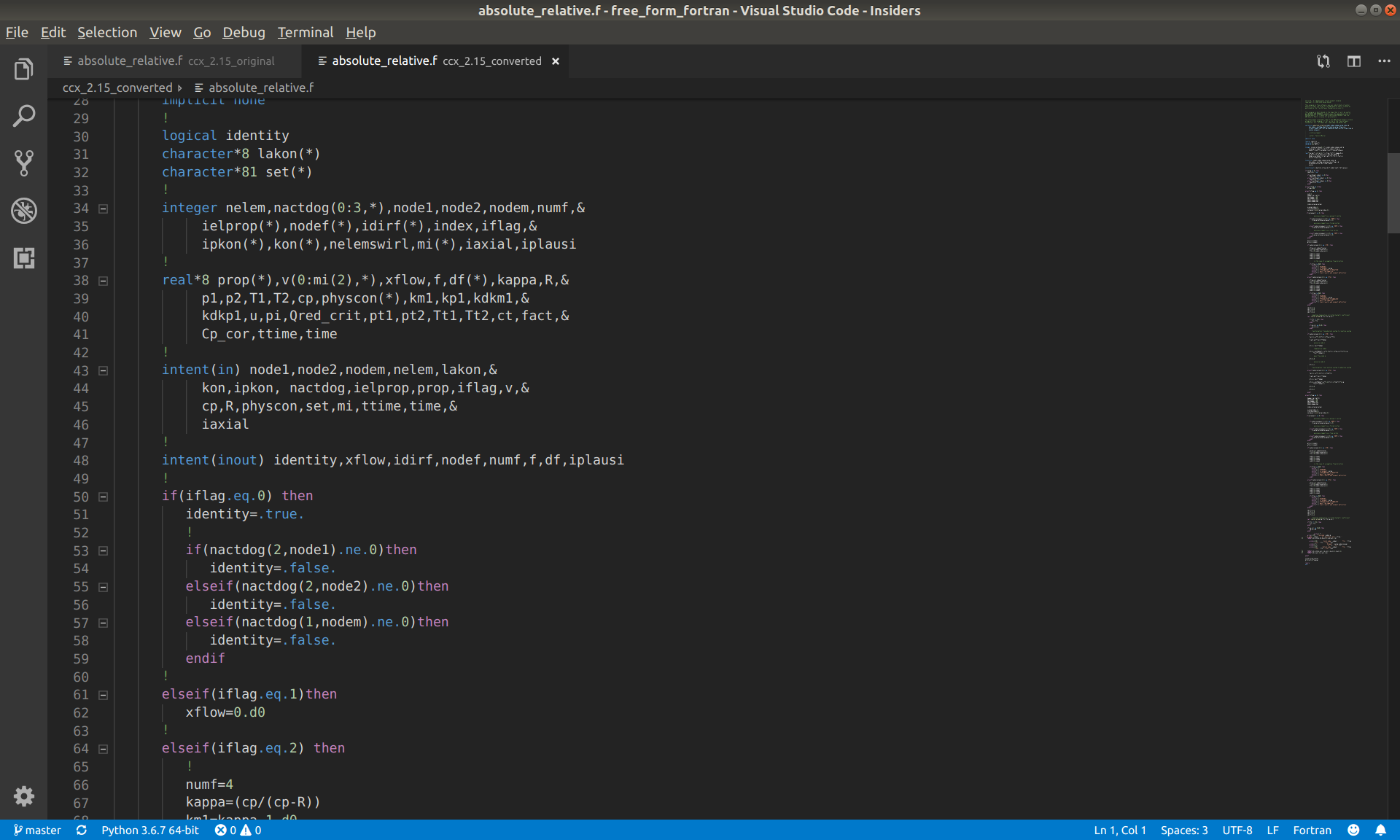This screenshot has width=1400, height=840.
Task: Click the 'endif' keyword on line 59
Action: (206, 658)
